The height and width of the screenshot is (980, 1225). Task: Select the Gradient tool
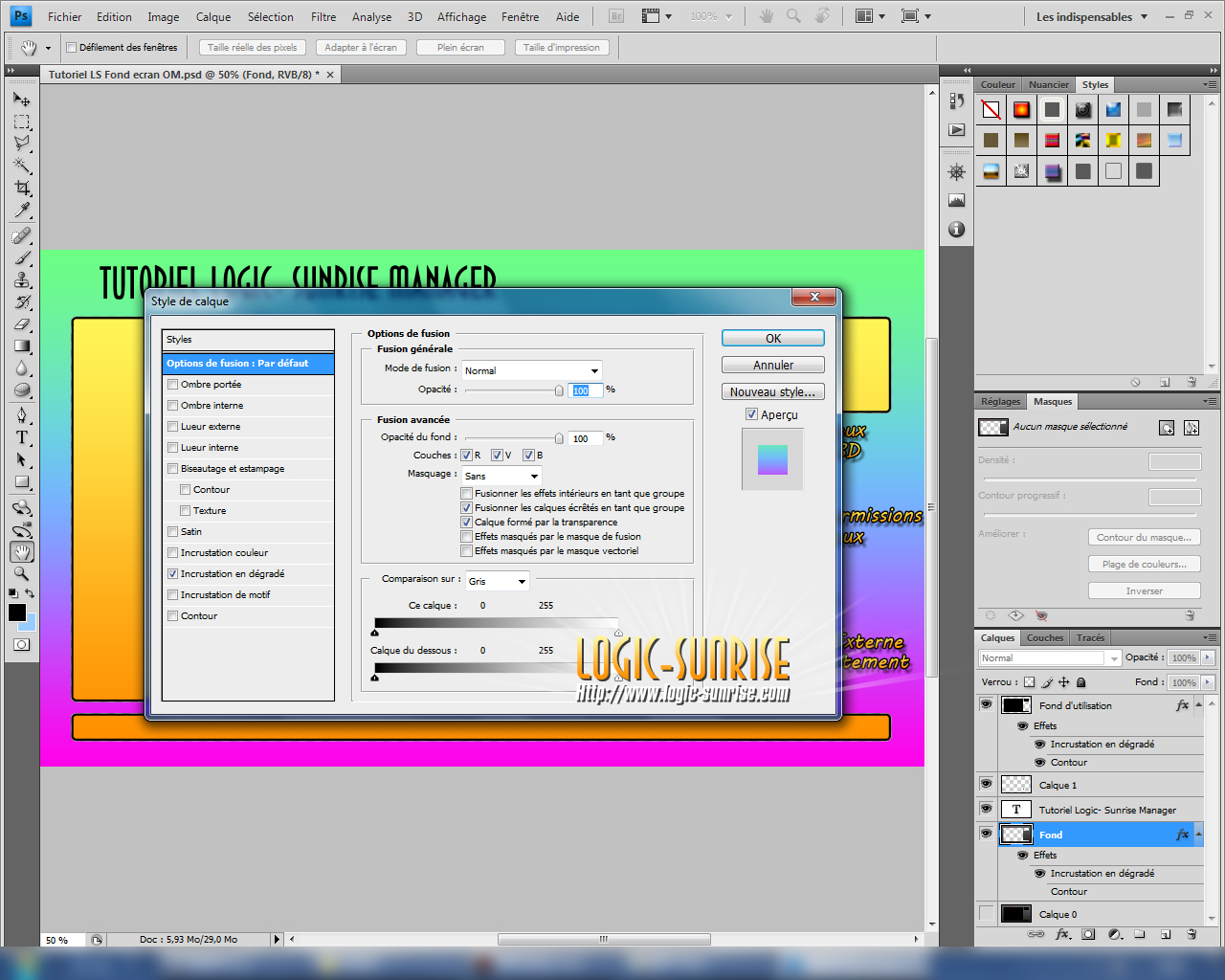coord(22,346)
